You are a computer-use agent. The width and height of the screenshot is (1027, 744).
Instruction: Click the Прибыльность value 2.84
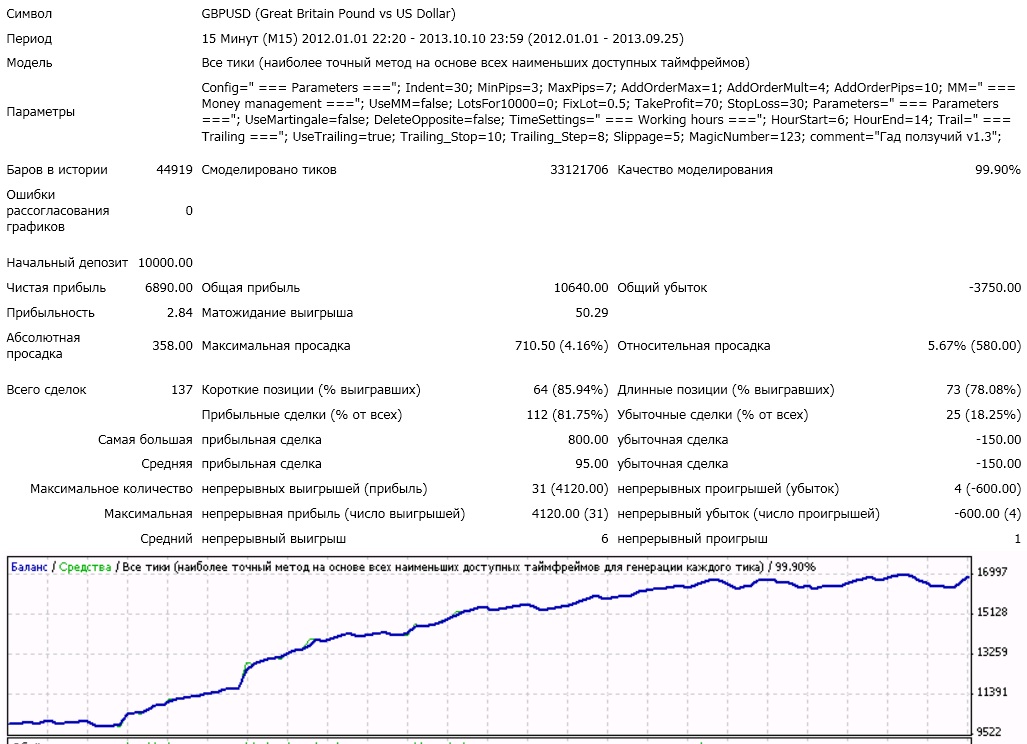(x=179, y=313)
